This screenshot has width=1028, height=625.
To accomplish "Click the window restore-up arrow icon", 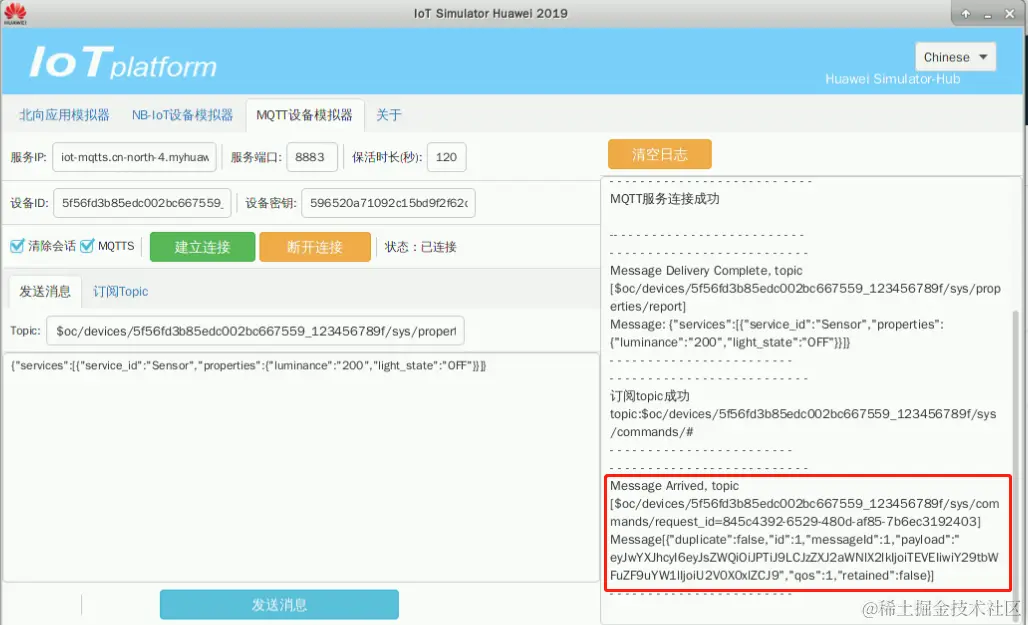I will coord(966,13).
